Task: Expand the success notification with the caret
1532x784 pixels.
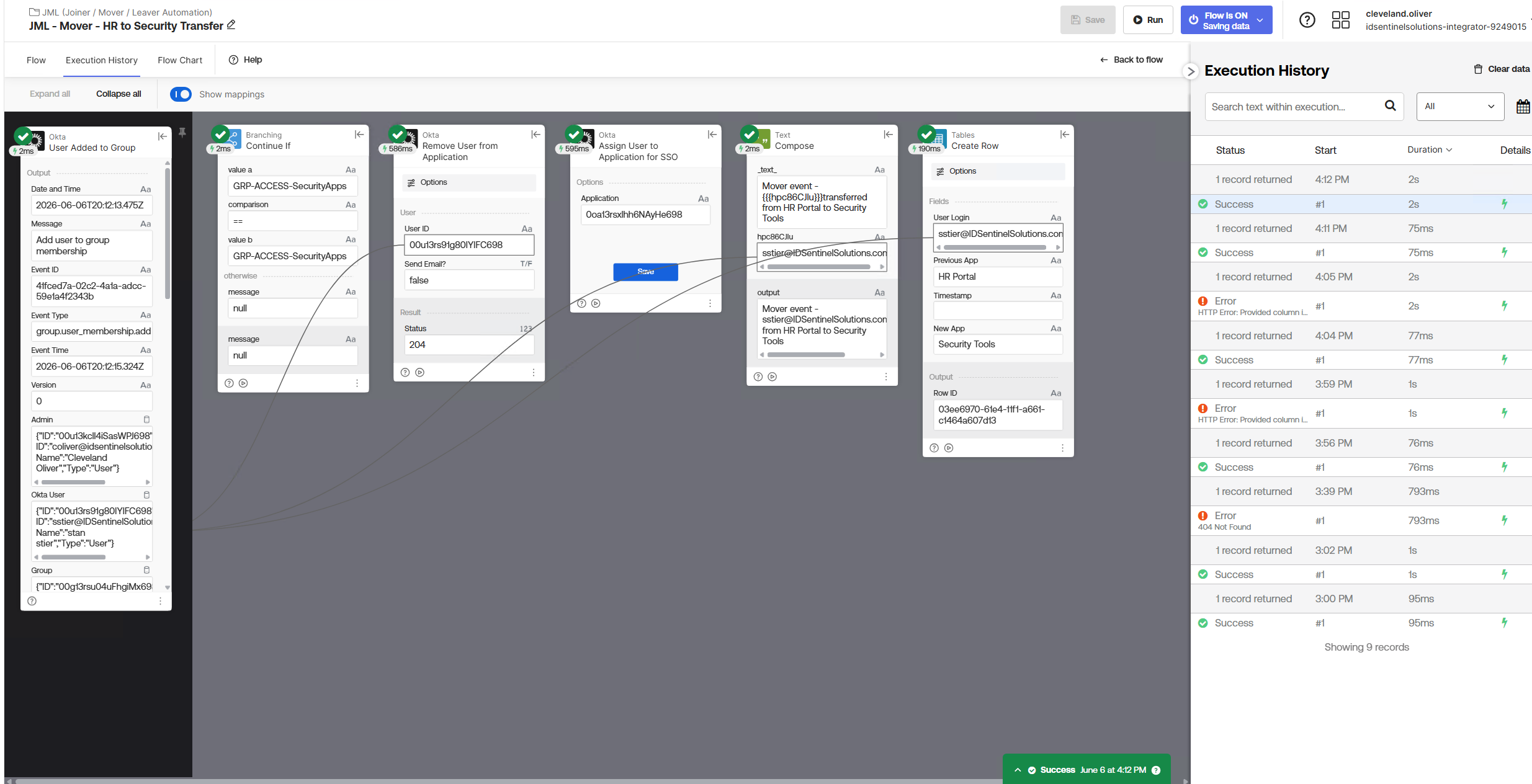Action: (x=1018, y=770)
